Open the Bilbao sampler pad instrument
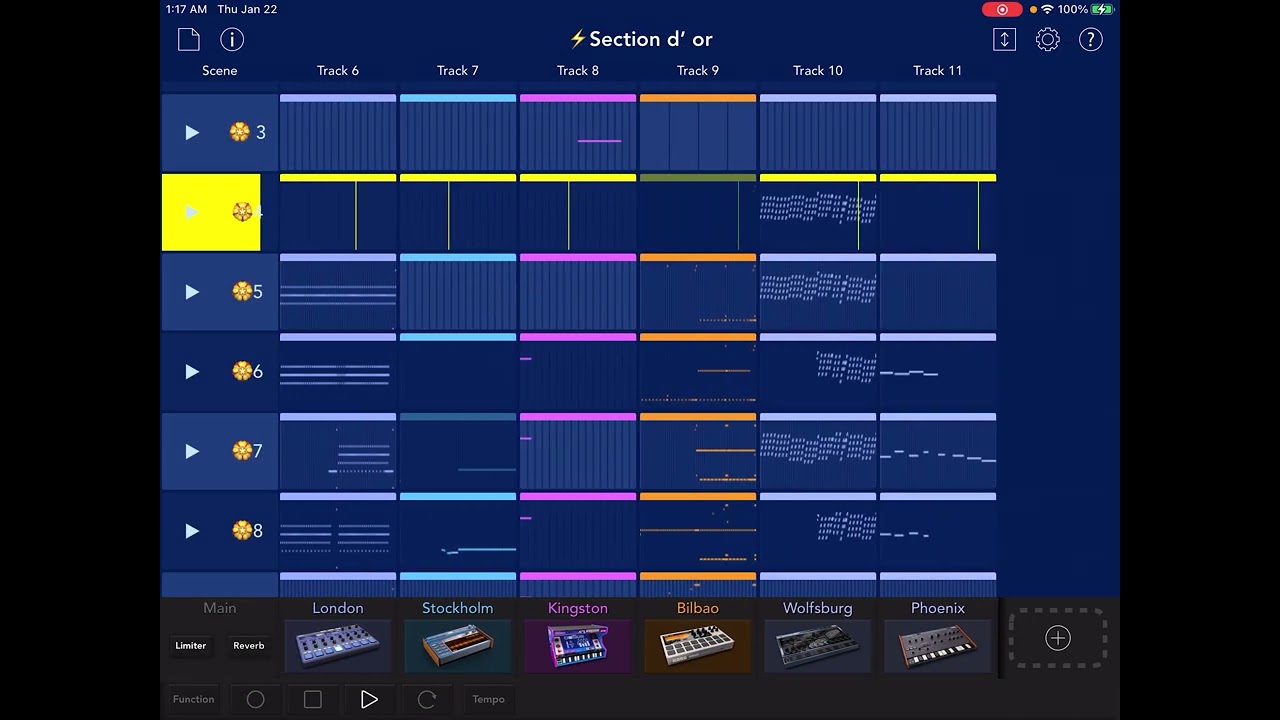1280x720 pixels. (x=698, y=646)
